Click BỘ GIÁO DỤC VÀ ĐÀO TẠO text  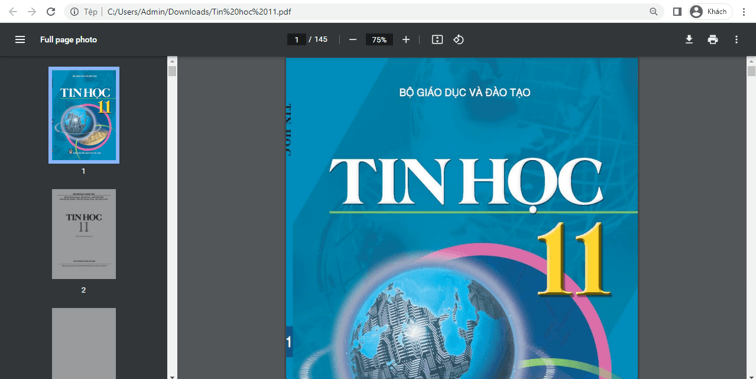click(x=465, y=93)
